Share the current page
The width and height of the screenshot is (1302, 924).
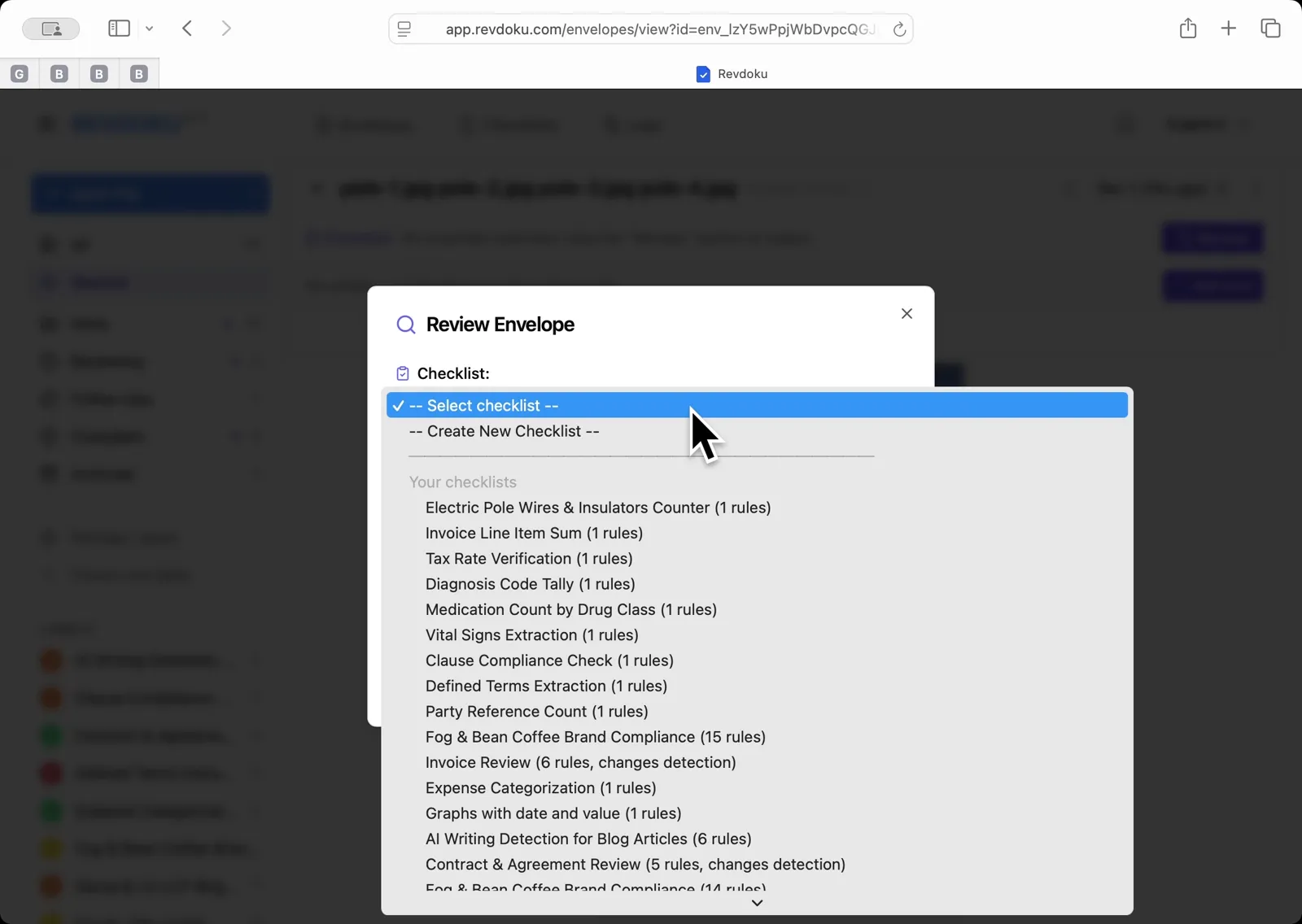pyautogui.click(x=1188, y=28)
